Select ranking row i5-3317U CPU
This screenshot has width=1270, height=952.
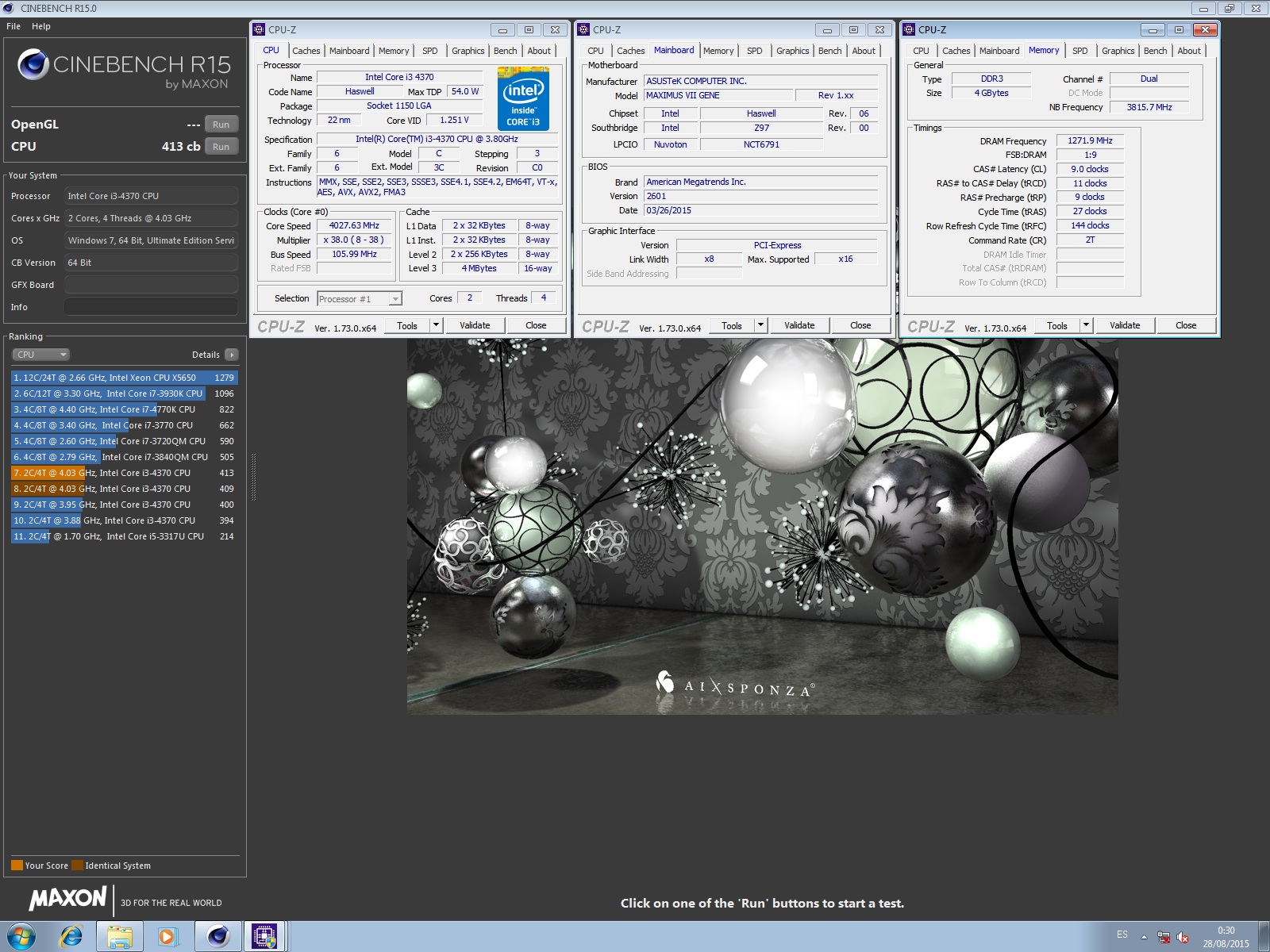click(x=125, y=536)
